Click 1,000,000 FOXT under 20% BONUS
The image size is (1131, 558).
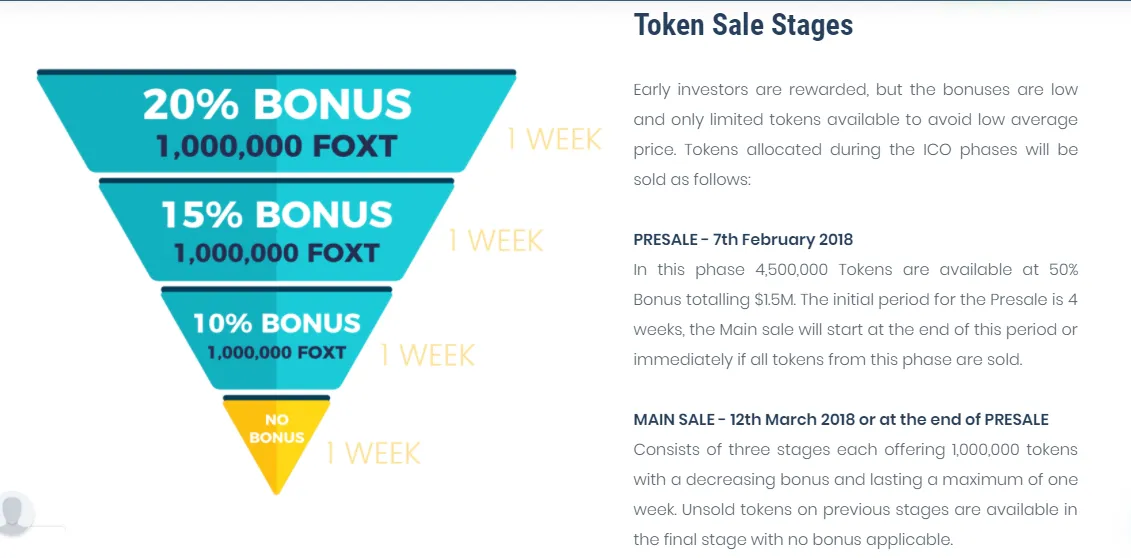(276, 147)
